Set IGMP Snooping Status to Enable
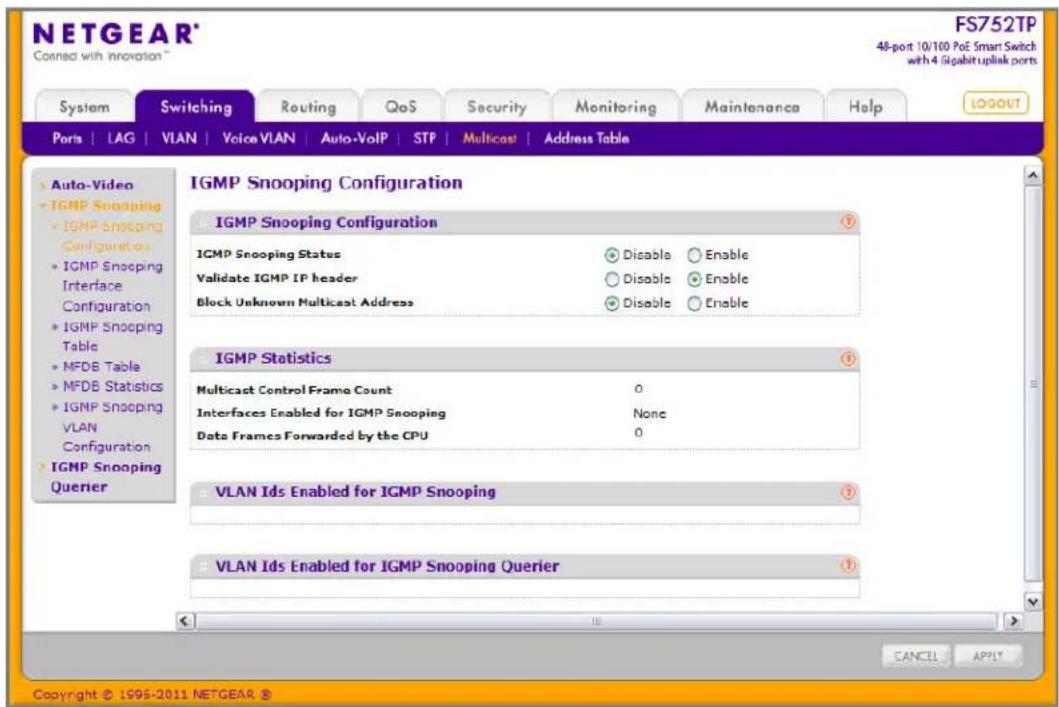The width and height of the screenshot is (1059, 707). pos(694,255)
